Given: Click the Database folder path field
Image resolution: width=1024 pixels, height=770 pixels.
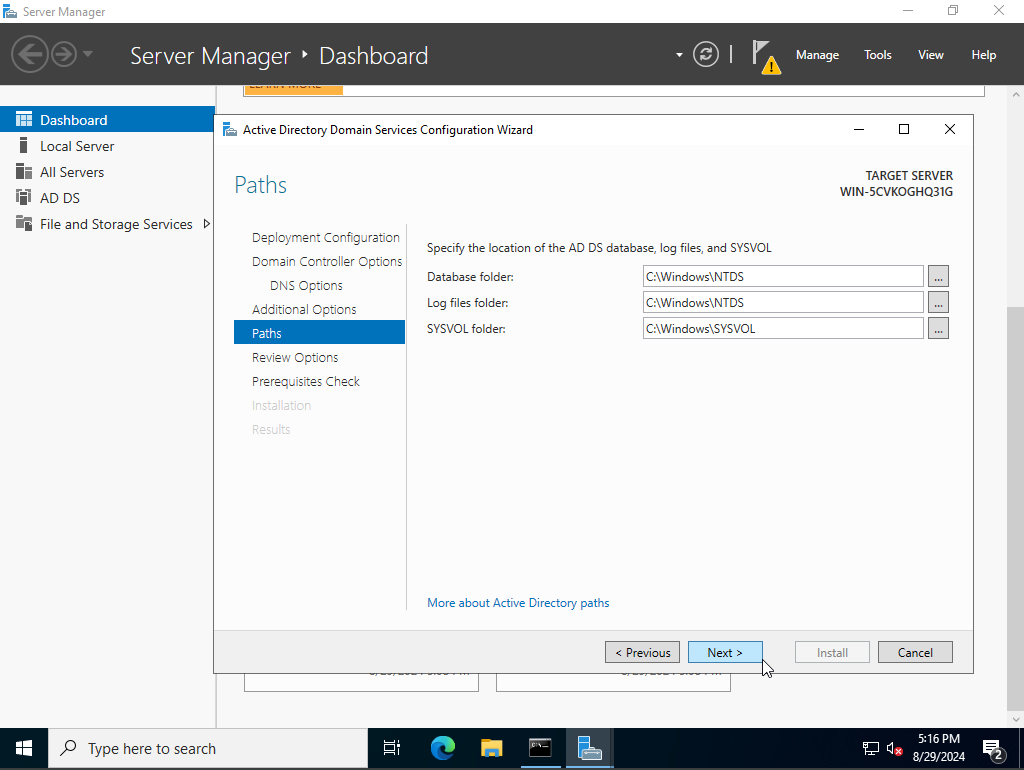Looking at the screenshot, I should click(783, 276).
